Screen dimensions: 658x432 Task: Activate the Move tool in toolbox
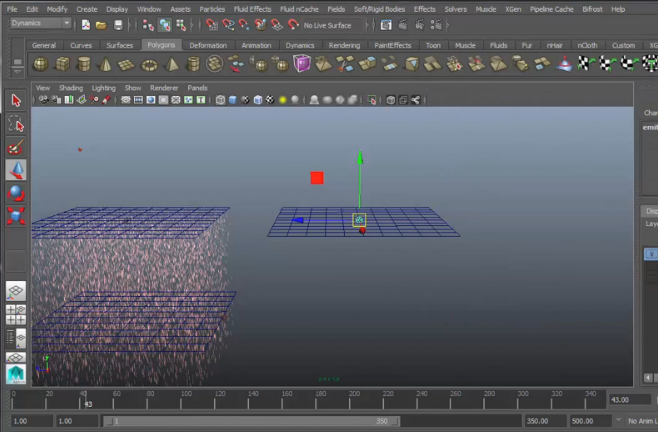pyautogui.click(x=16, y=170)
